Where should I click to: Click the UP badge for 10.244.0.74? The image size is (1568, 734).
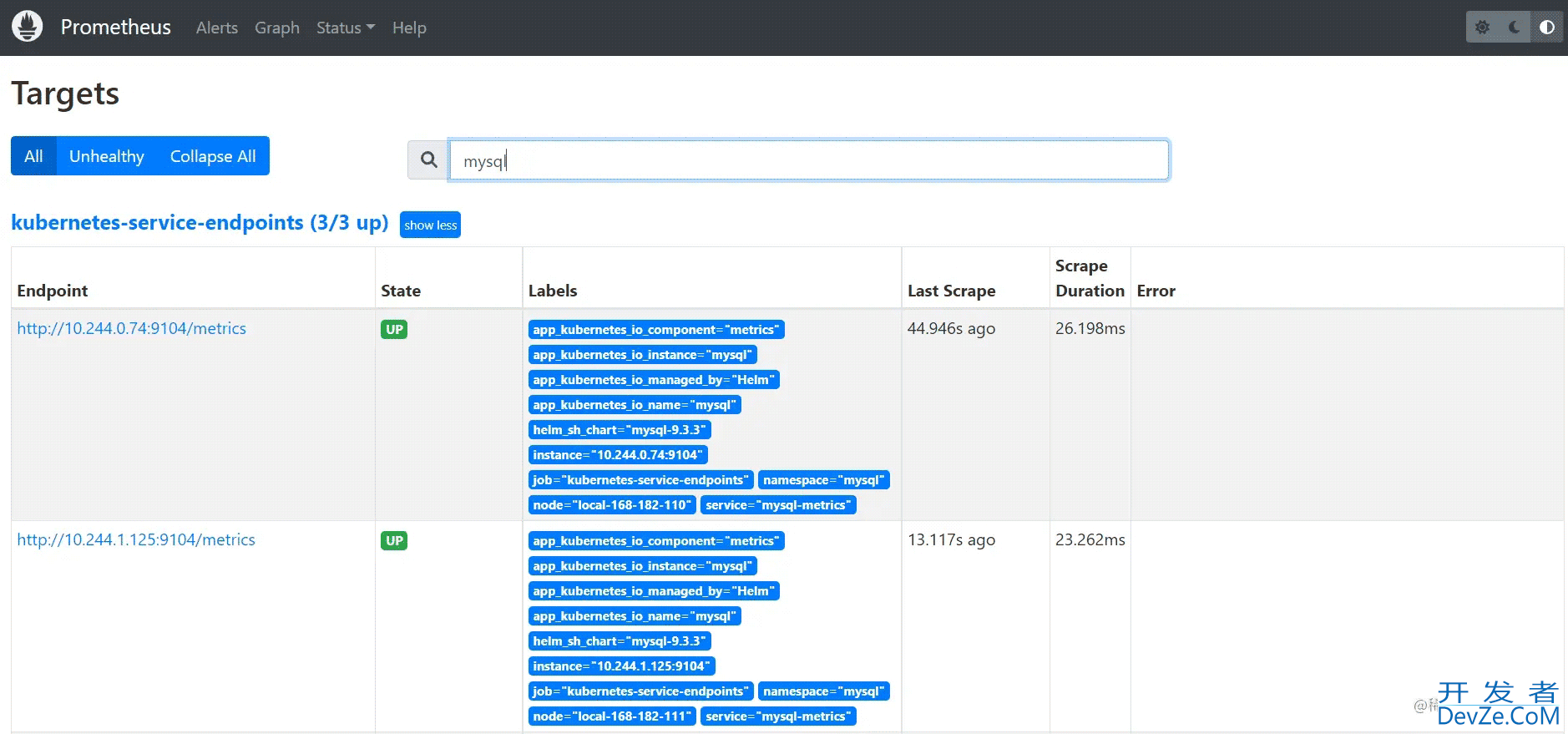[x=394, y=329]
